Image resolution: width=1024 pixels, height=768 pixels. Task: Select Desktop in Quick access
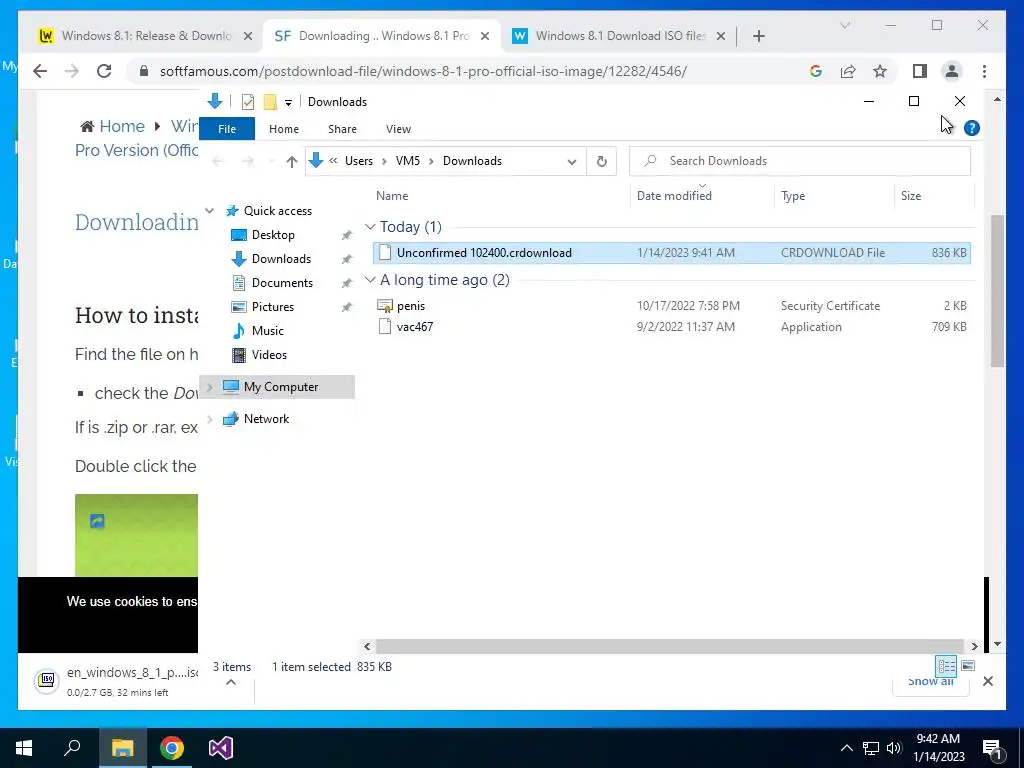[273, 234]
